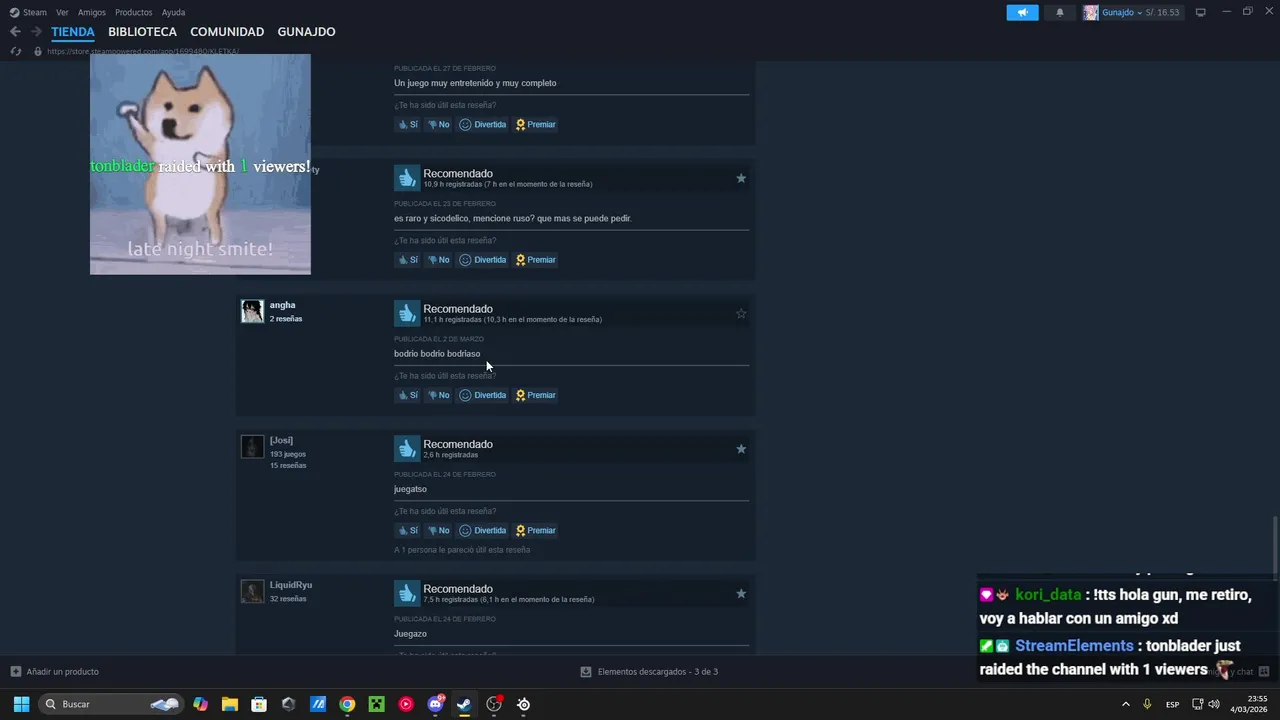Switch to Big Picture mode icon
This screenshot has height=720, width=1280.
pyautogui.click(x=1200, y=12)
